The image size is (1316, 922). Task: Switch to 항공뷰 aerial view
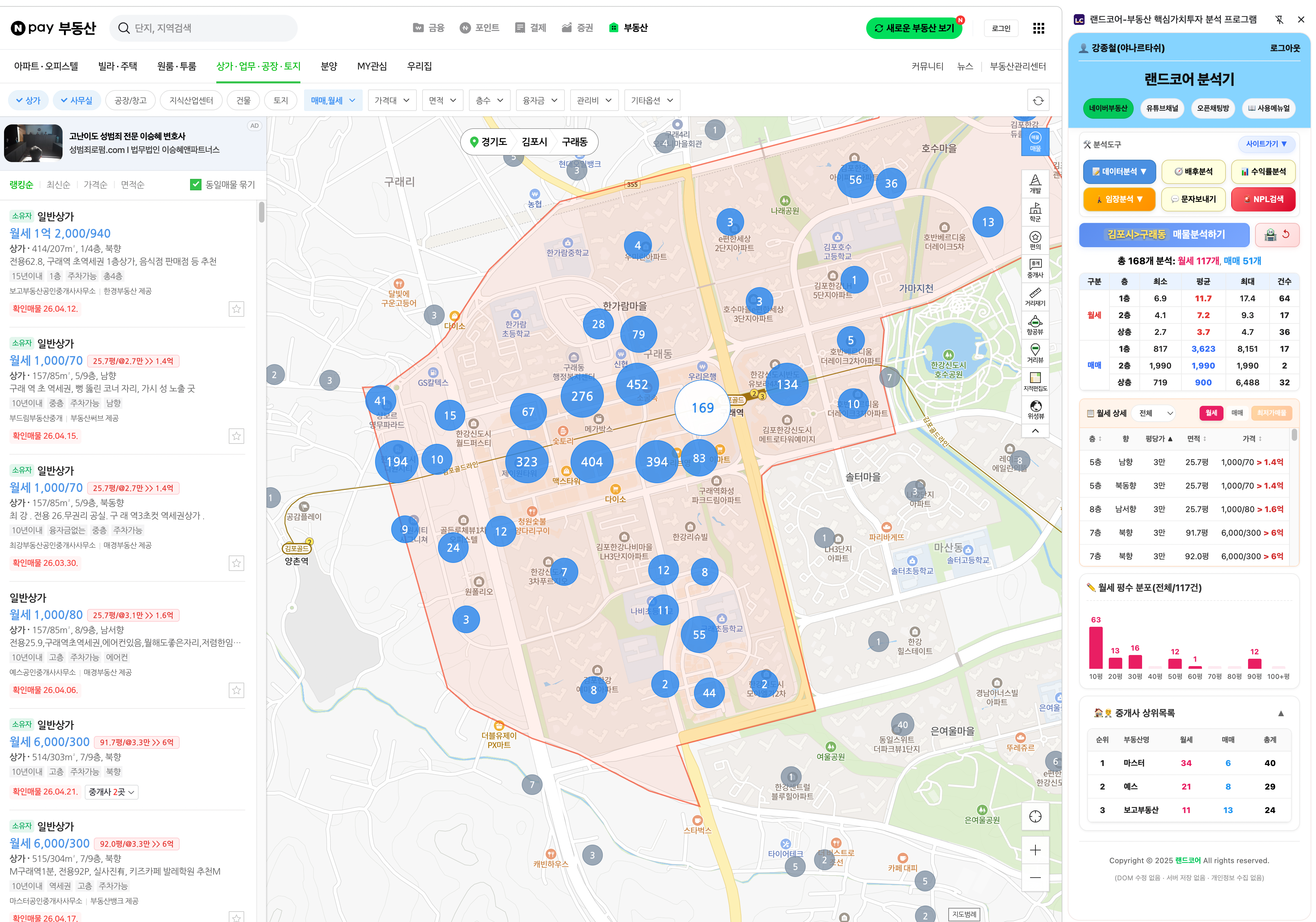(1034, 325)
